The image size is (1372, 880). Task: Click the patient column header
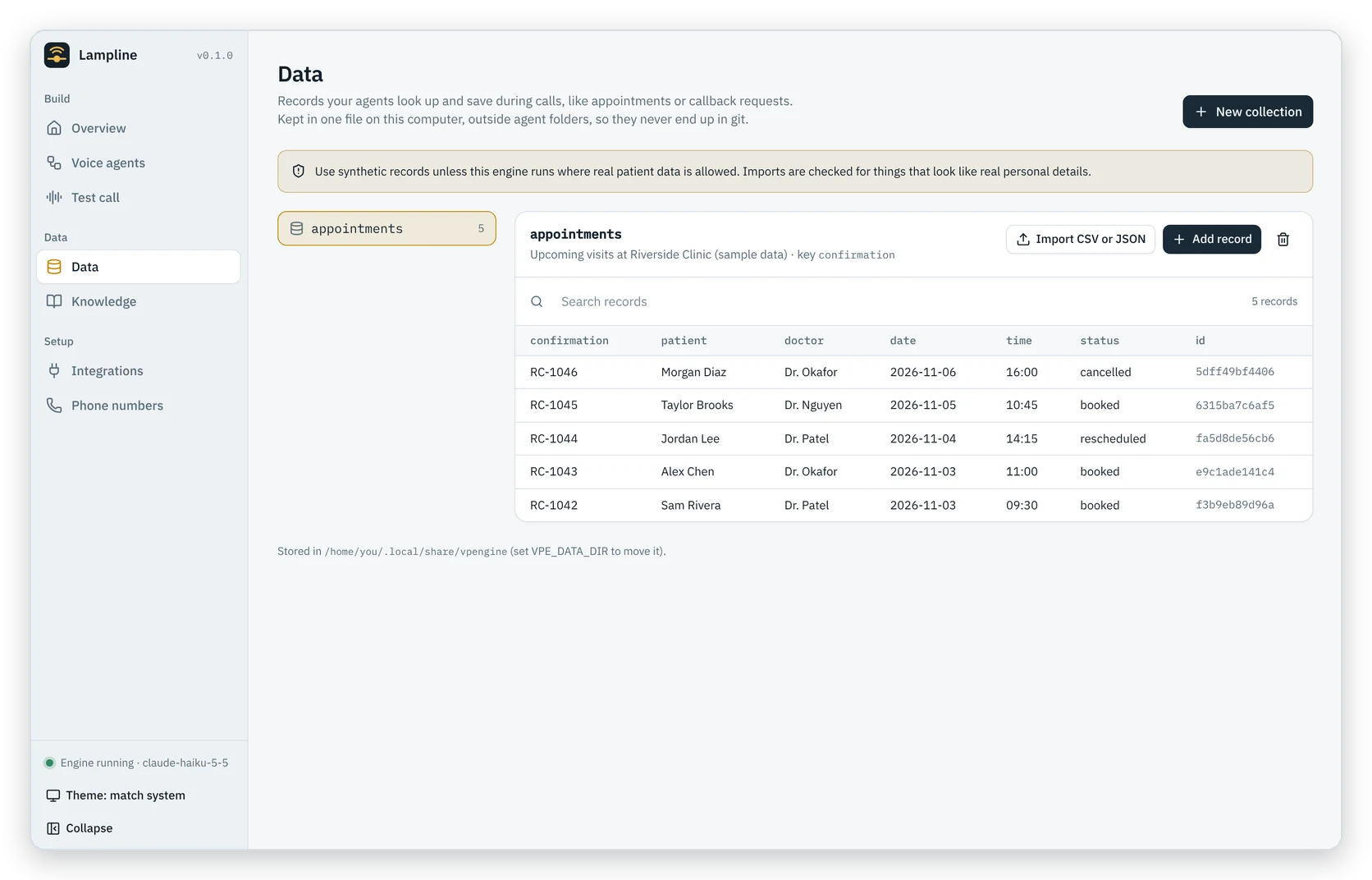click(x=684, y=341)
